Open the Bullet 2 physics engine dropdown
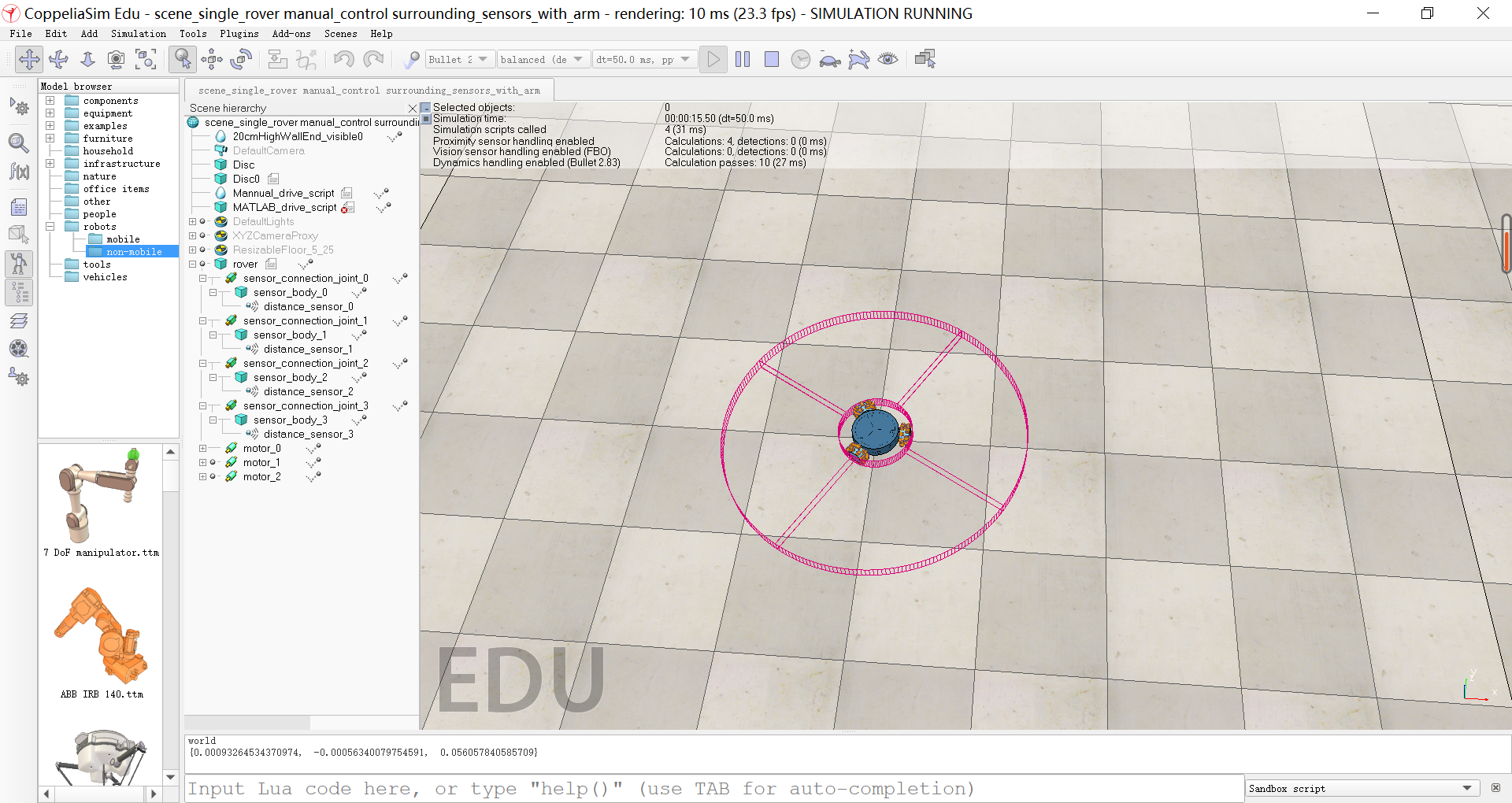Screen dimensions: 1512x803 coord(459,58)
